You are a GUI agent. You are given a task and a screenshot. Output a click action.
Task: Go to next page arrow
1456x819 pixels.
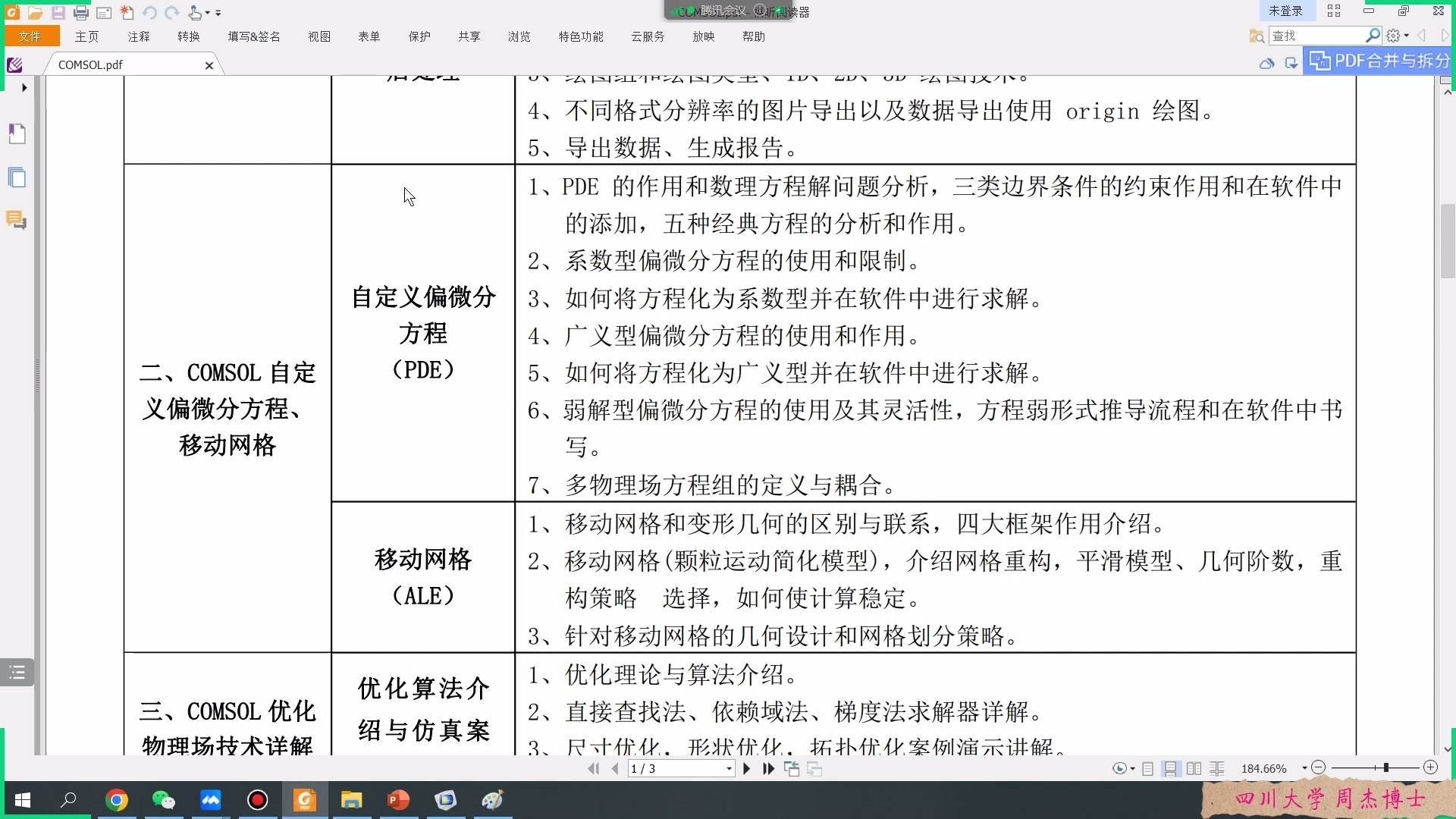click(x=747, y=769)
